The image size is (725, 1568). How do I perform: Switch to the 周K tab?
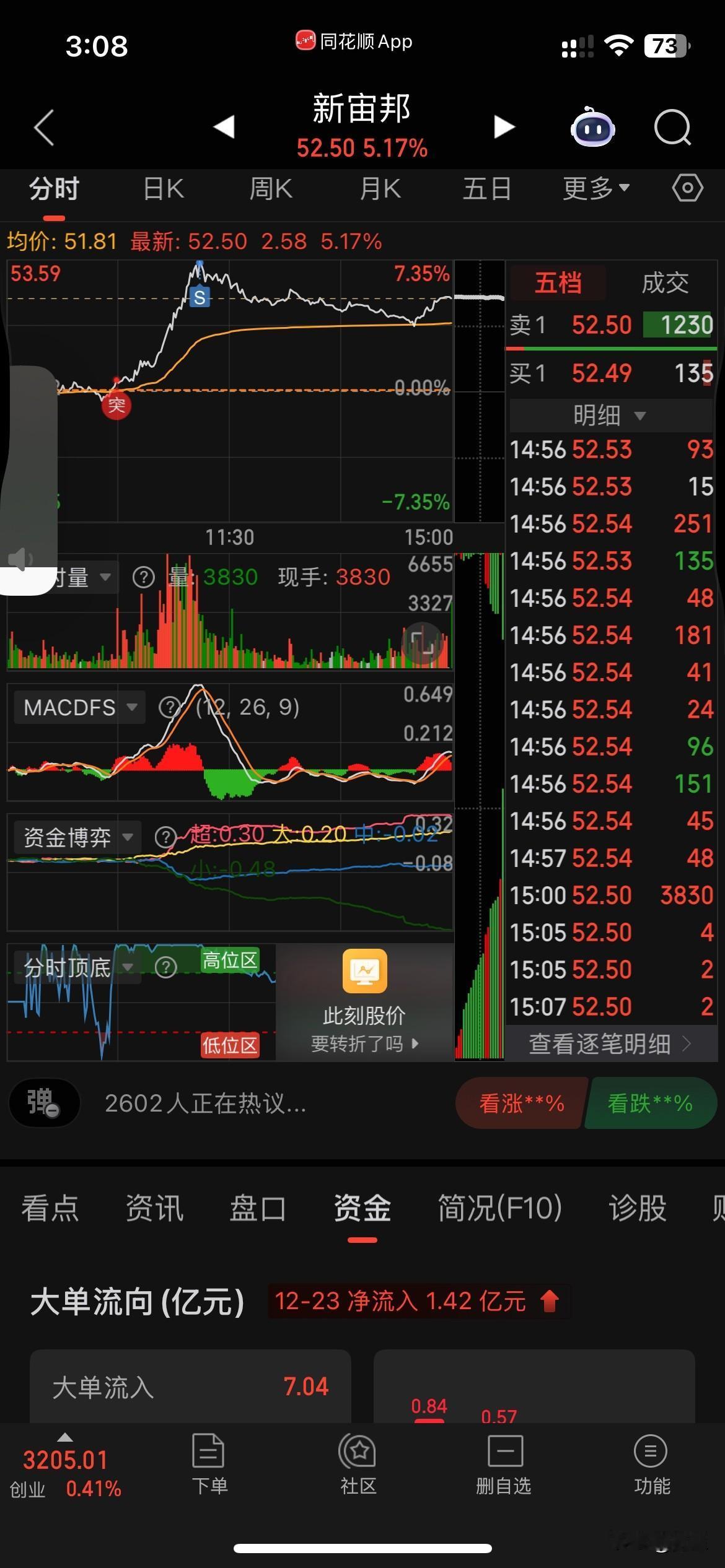tap(271, 188)
